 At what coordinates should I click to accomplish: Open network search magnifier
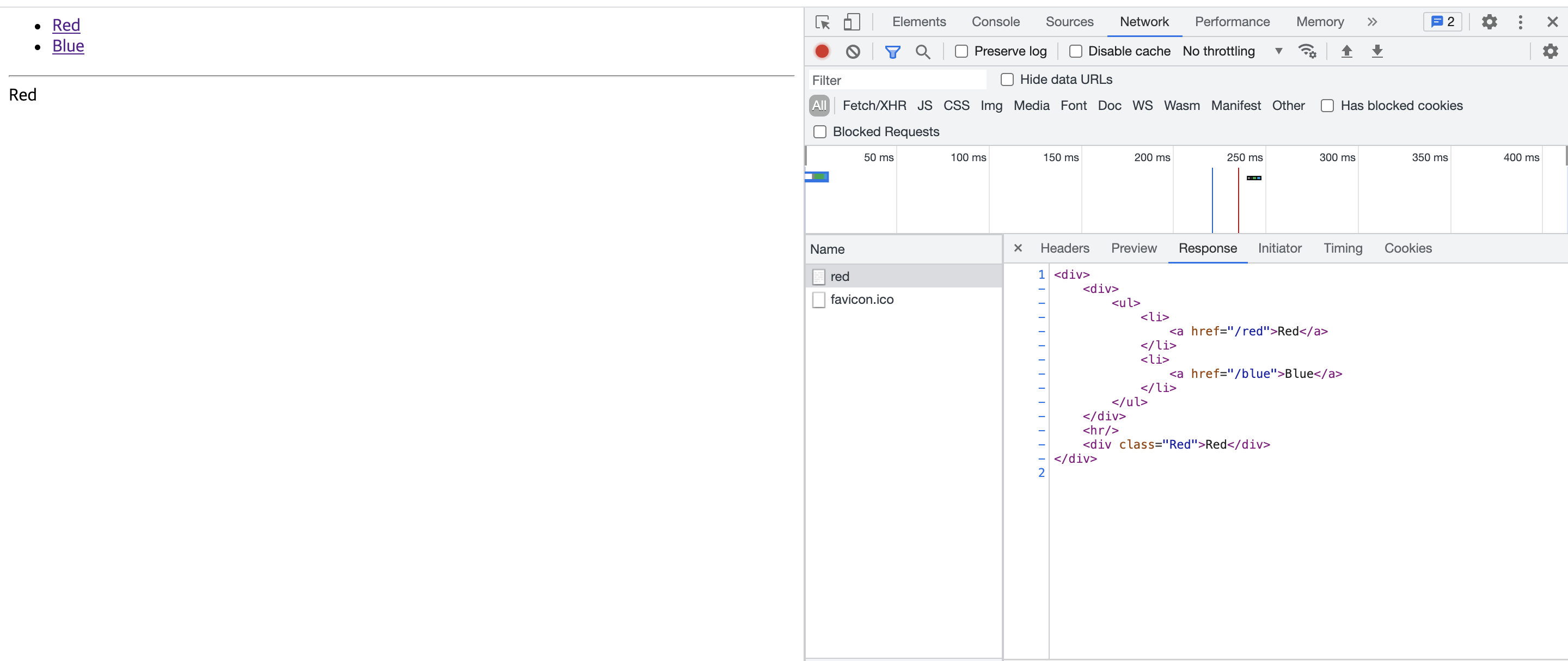point(923,52)
